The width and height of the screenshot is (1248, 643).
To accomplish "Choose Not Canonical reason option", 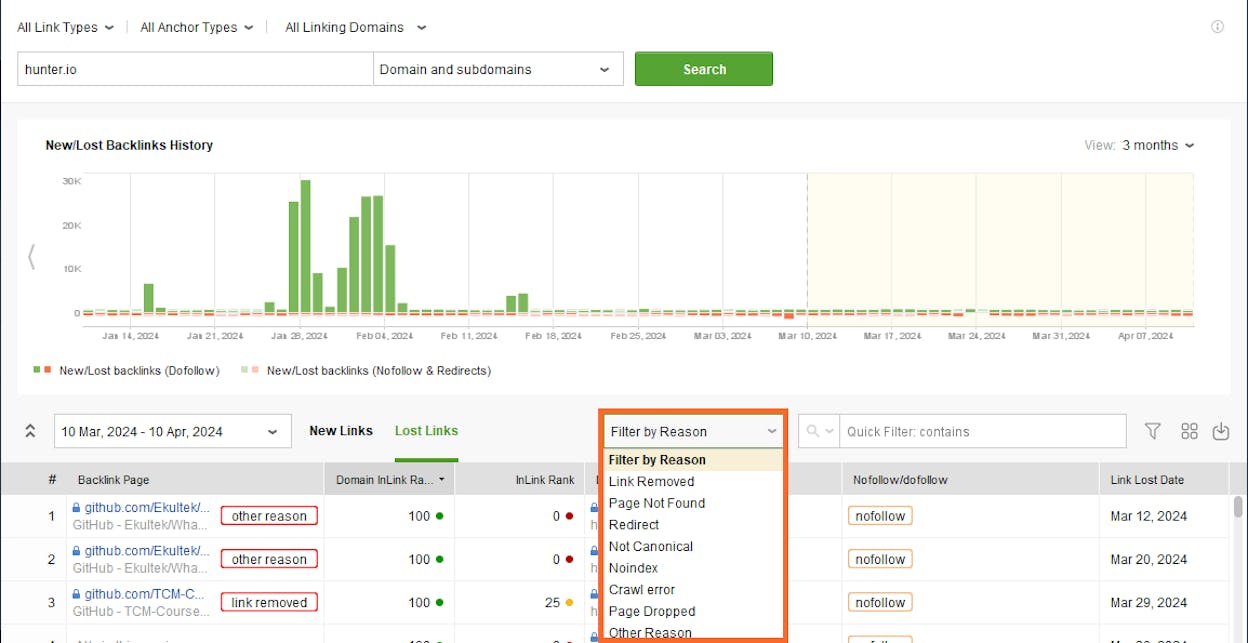I will point(693,546).
